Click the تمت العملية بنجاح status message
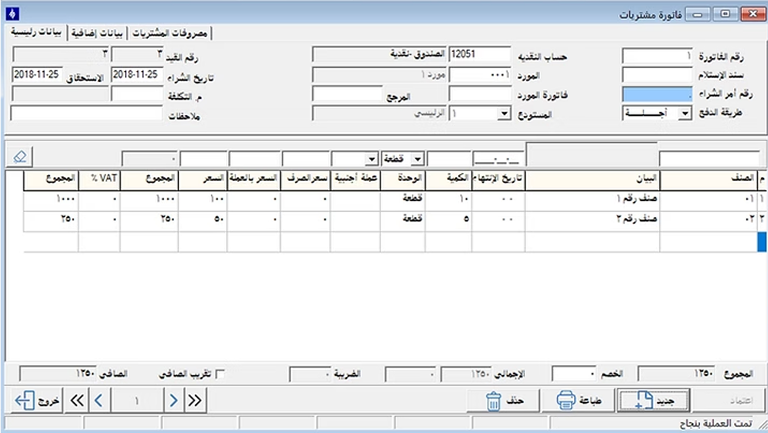The image size is (768, 433). pyautogui.click(x=716, y=424)
